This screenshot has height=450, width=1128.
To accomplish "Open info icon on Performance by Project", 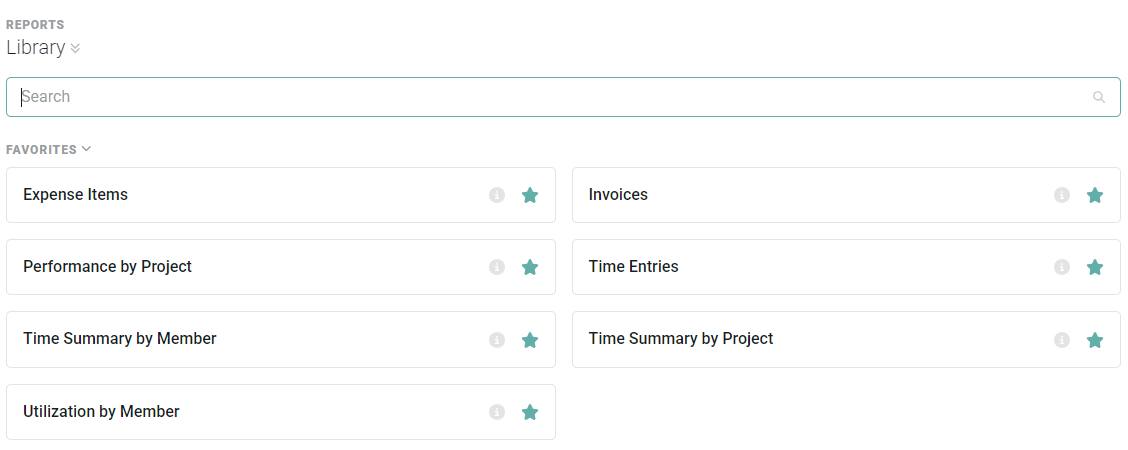I will click(x=497, y=267).
